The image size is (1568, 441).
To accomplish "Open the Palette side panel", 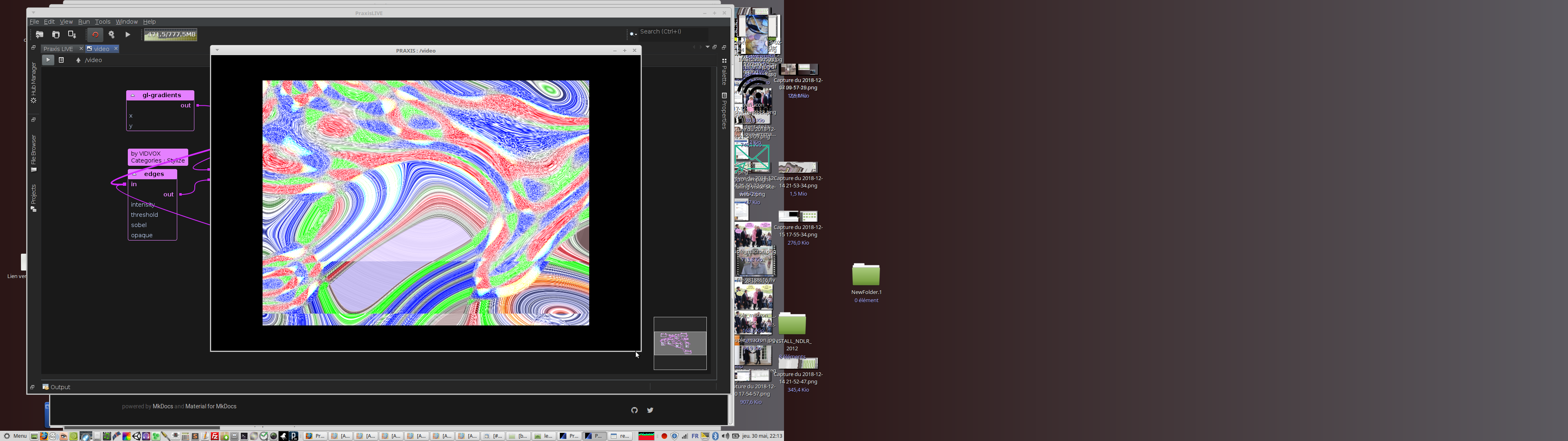I will [724, 72].
